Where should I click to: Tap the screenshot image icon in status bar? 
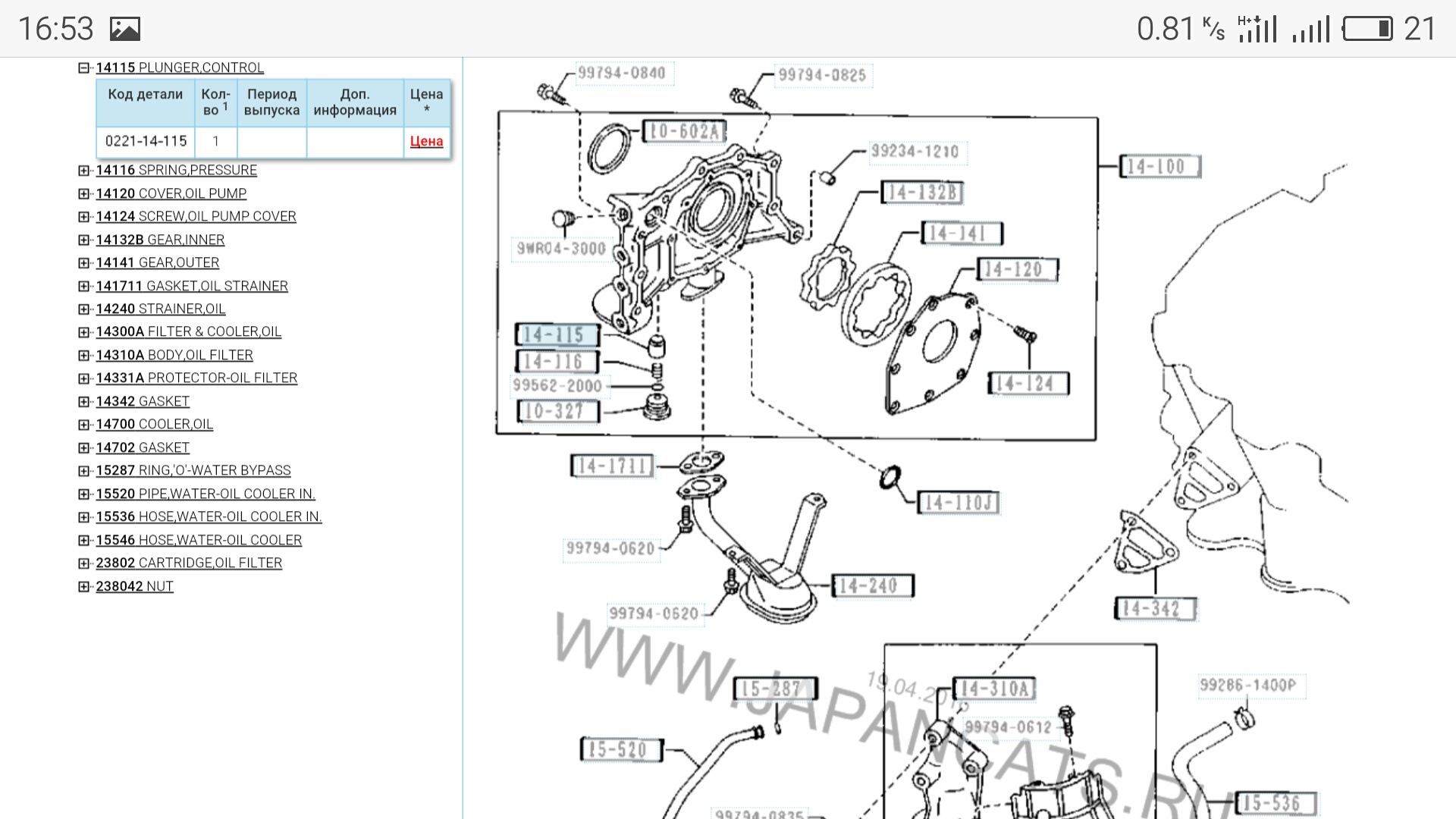(x=125, y=30)
